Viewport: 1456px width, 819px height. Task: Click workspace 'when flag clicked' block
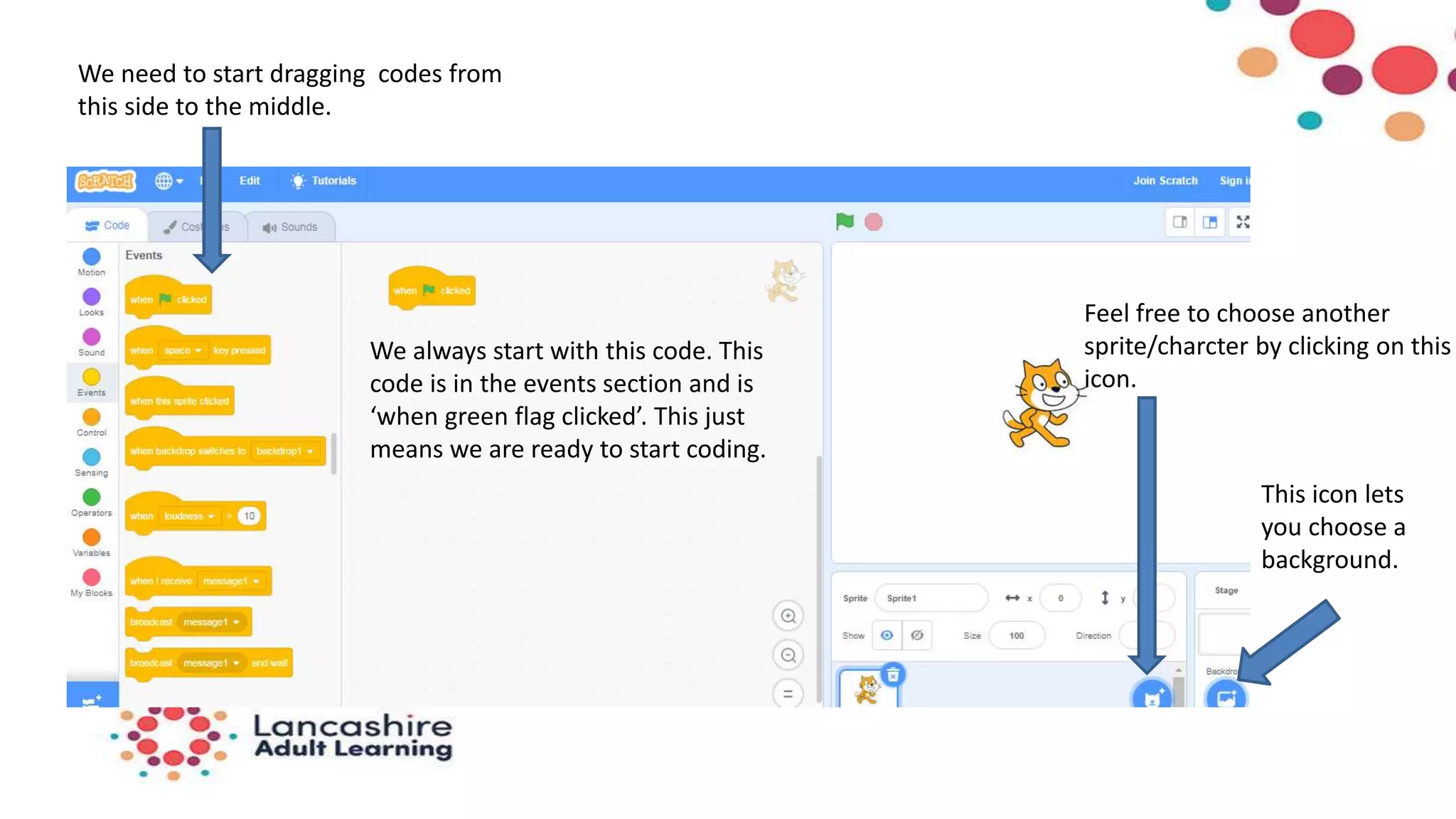pyautogui.click(x=432, y=288)
